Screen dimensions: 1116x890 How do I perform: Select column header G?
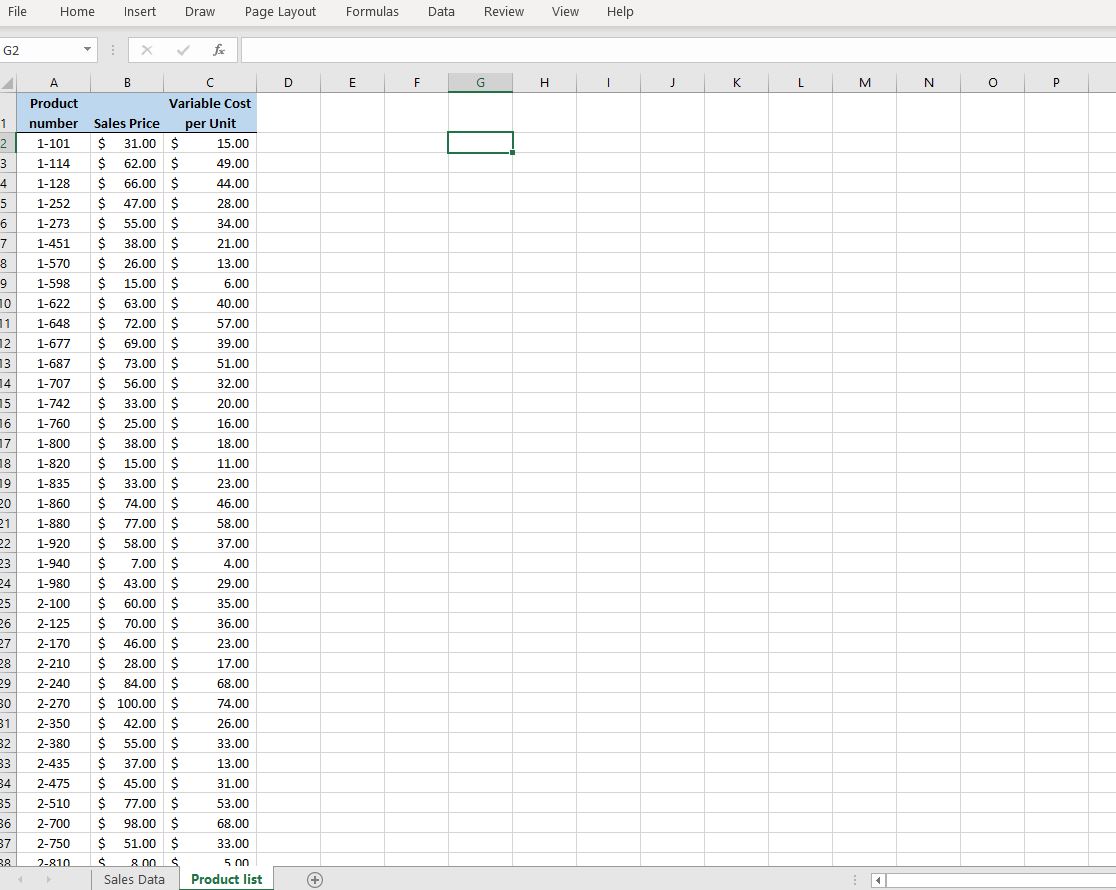pos(480,82)
